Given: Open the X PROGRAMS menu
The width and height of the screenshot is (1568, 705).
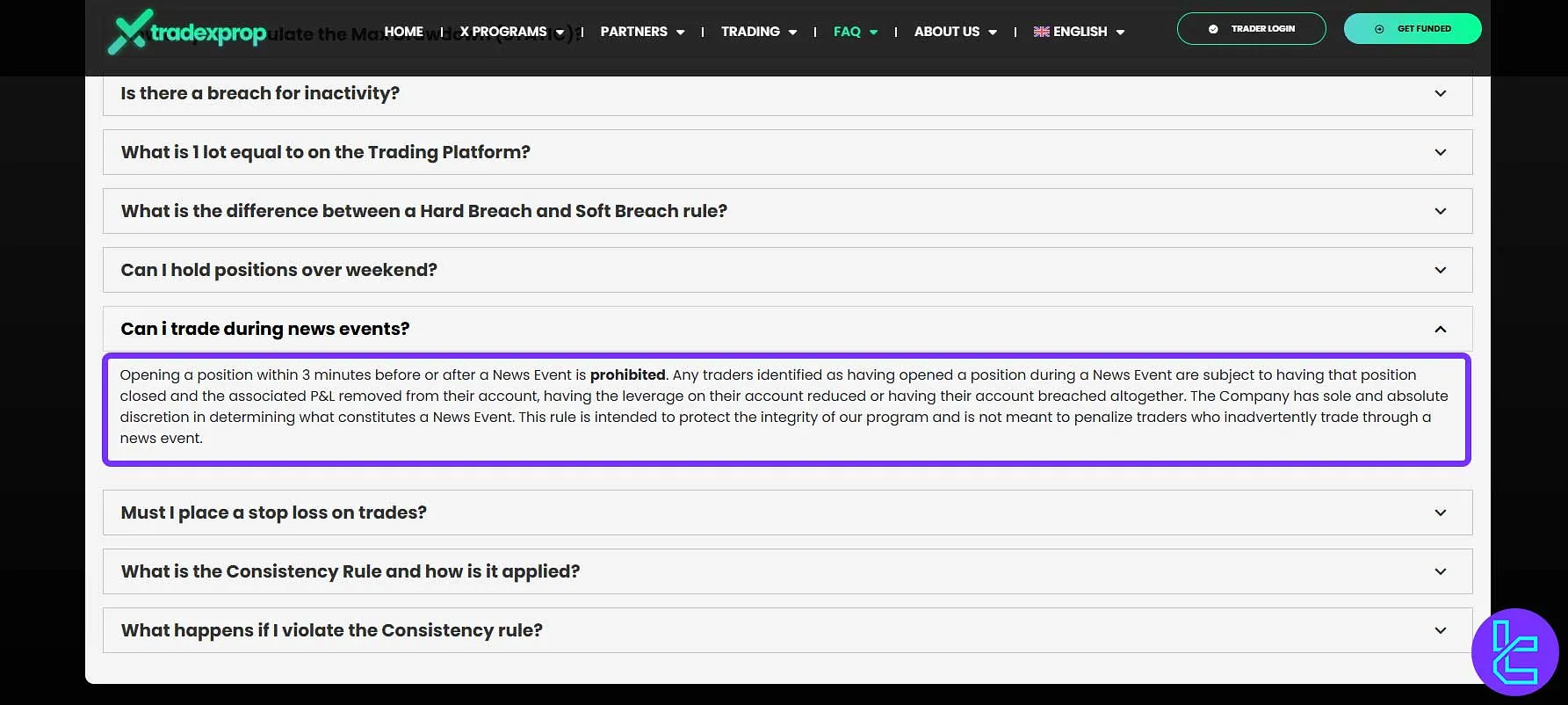Looking at the screenshot, I should click(x=511, y=32).
